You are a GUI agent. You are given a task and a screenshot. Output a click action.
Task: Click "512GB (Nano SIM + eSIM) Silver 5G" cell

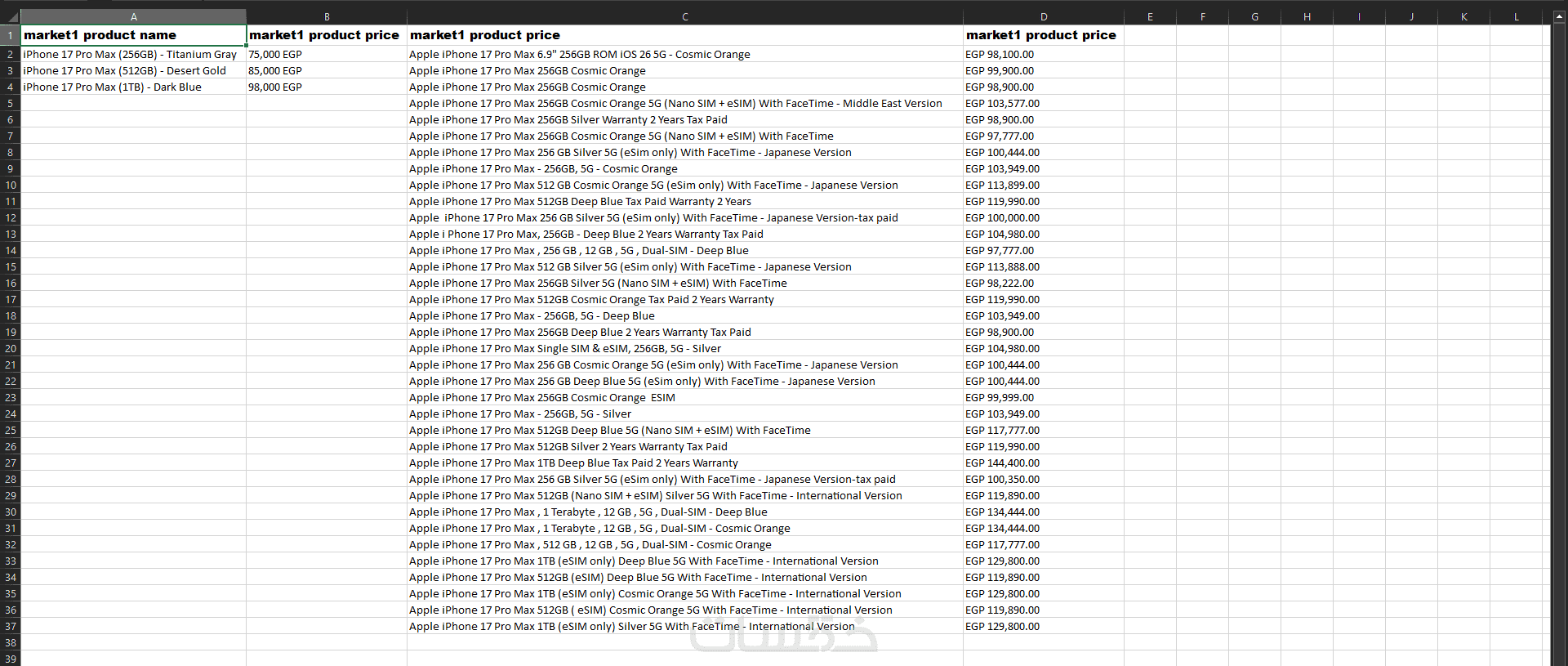click(685, 495)
